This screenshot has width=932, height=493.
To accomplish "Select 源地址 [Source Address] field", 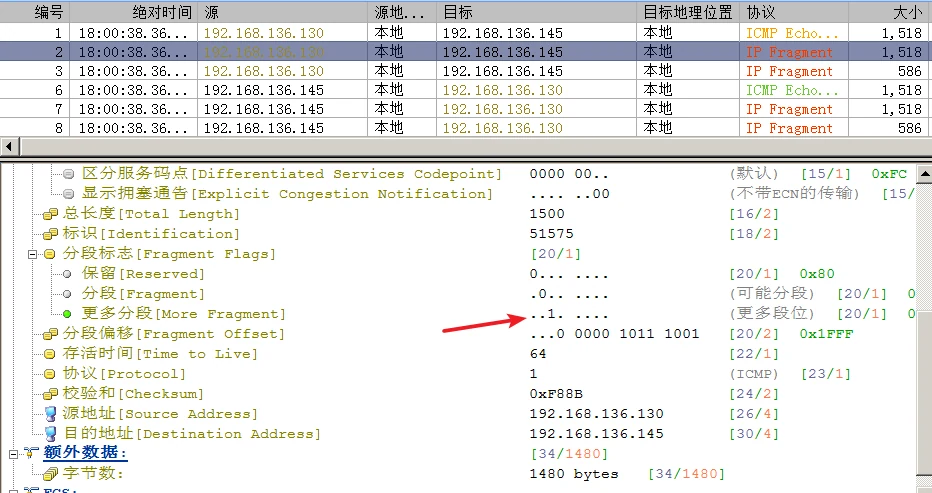I will click(160, 414).
